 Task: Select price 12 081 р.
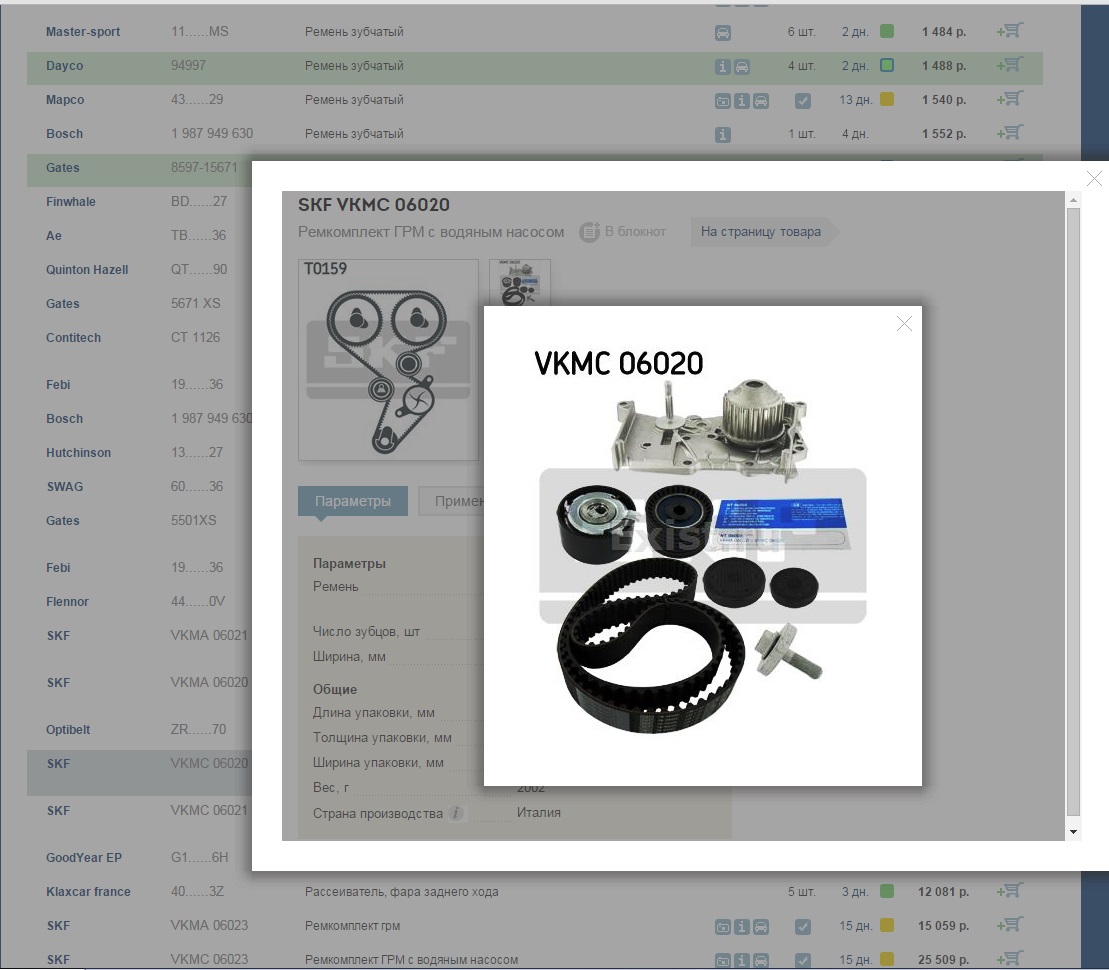(x=943, y=891)
